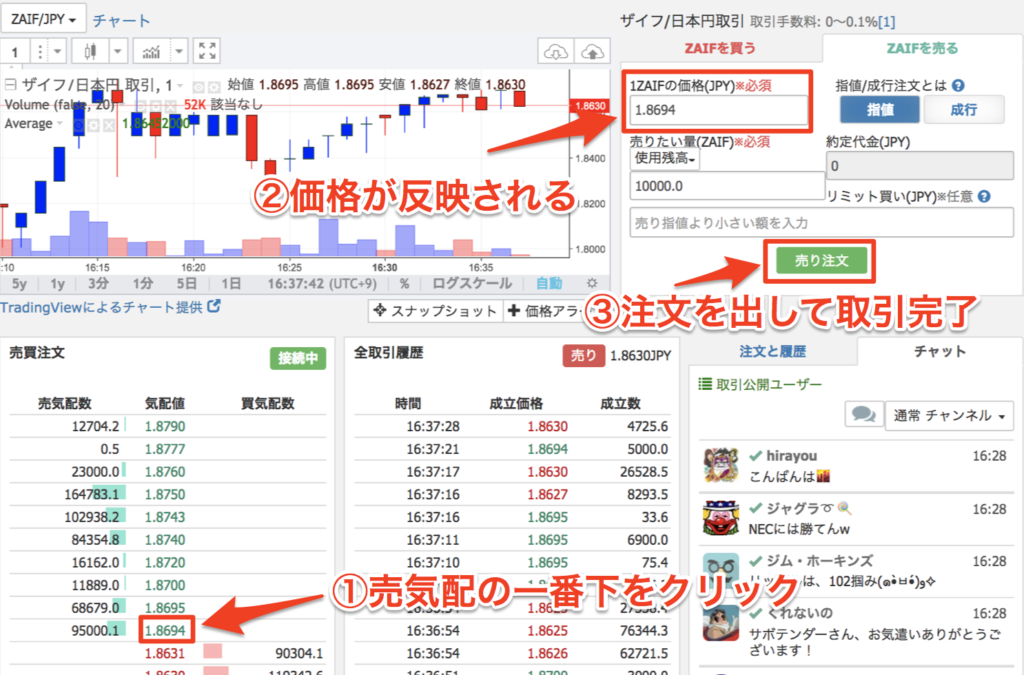Click the リミット買い input field
This screenshot has height=675, width=1024.
point(822,223)
